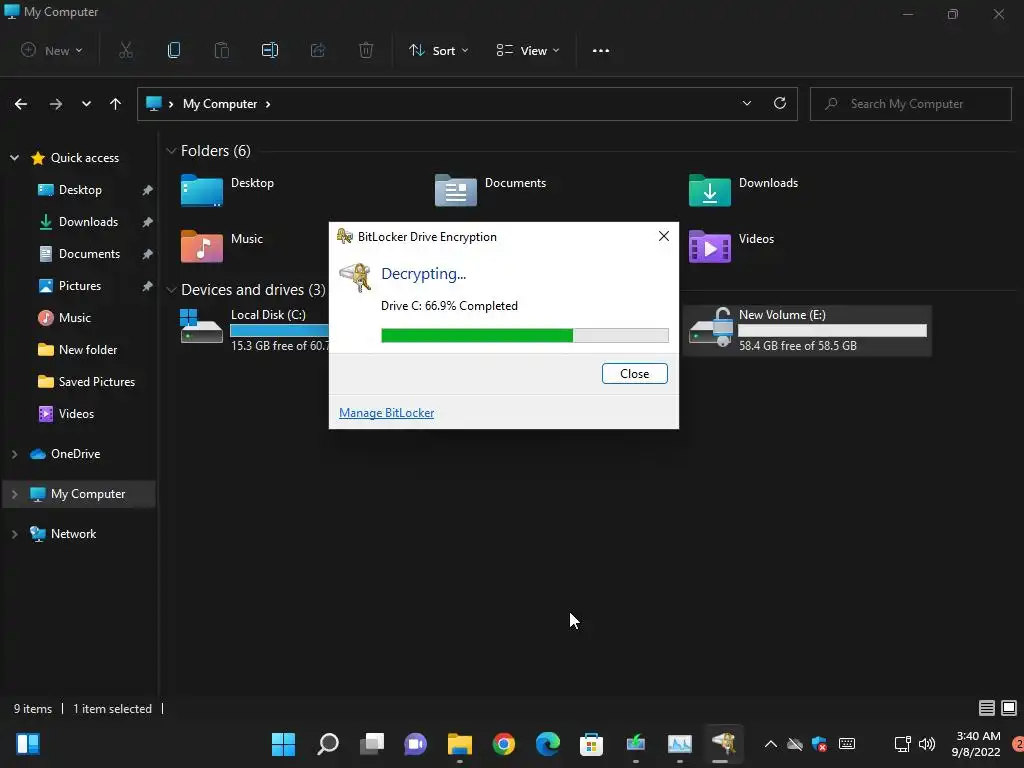The height and width of the screenshot is (768, 1024).
Task: Open the See more ellipsis menu
Action: coord(601,50)
